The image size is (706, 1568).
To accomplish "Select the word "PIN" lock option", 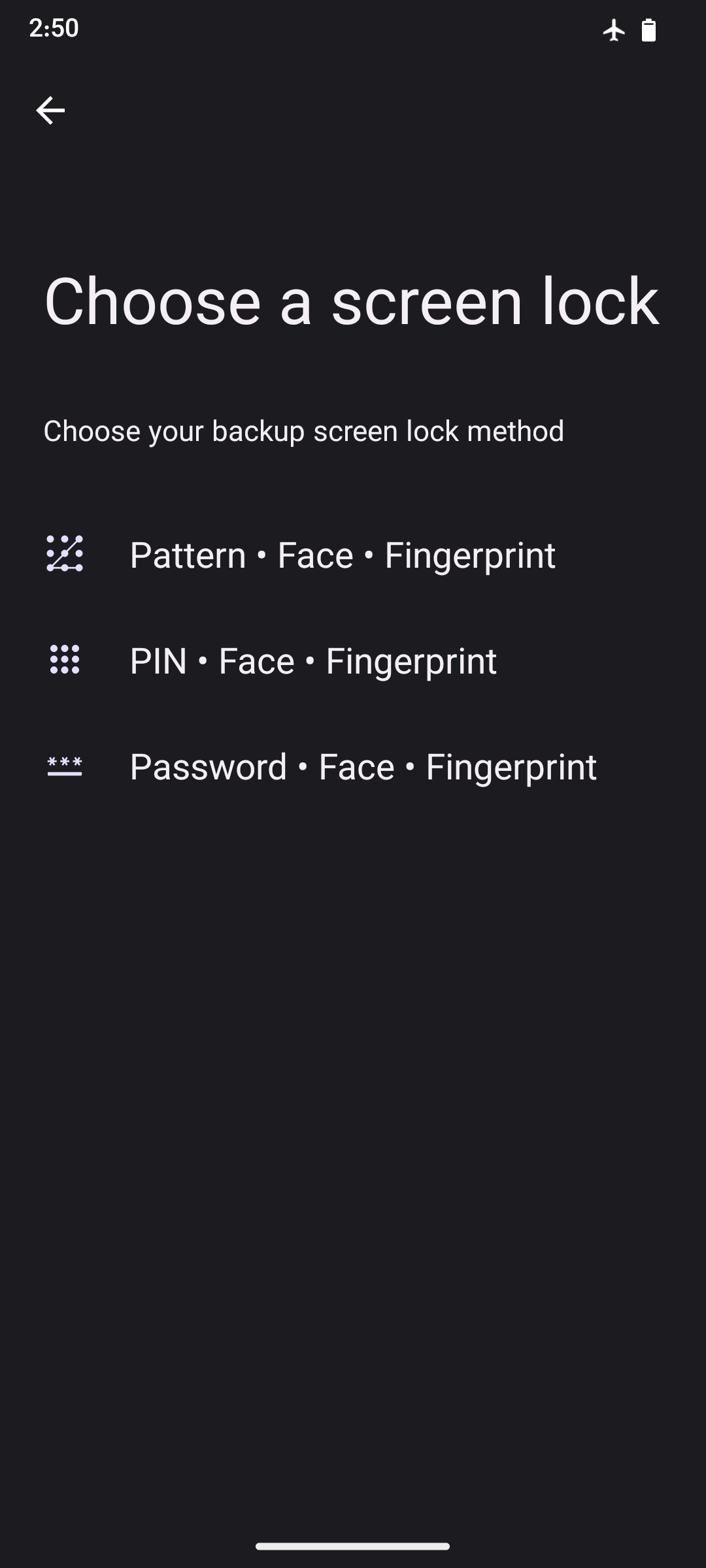I will [x=158, y=661].
